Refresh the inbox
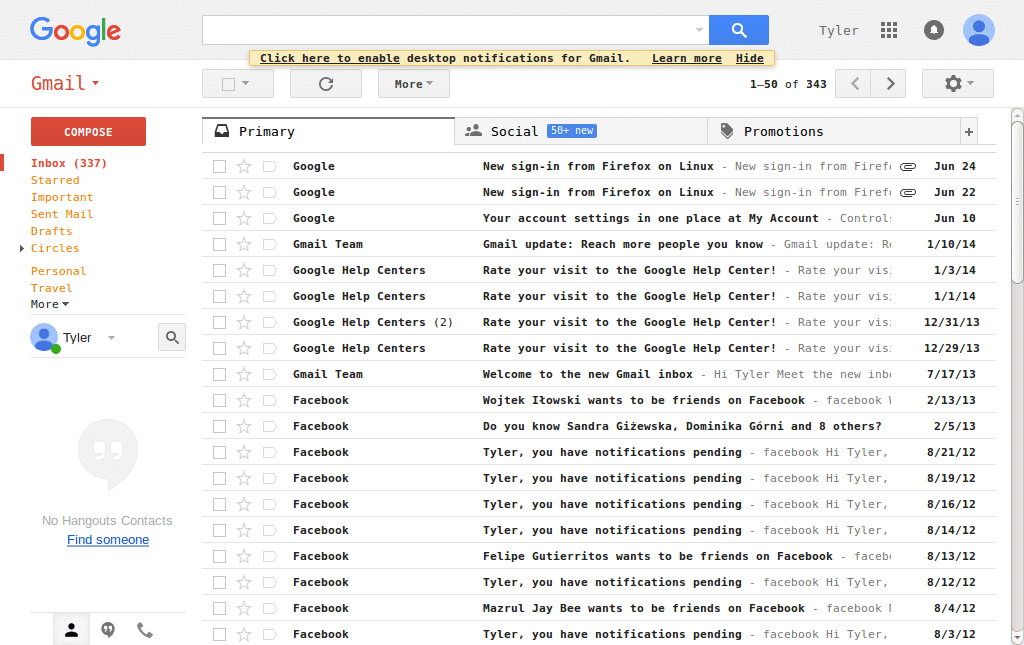Screen dimensions: 1024x645 coord(326,84)
